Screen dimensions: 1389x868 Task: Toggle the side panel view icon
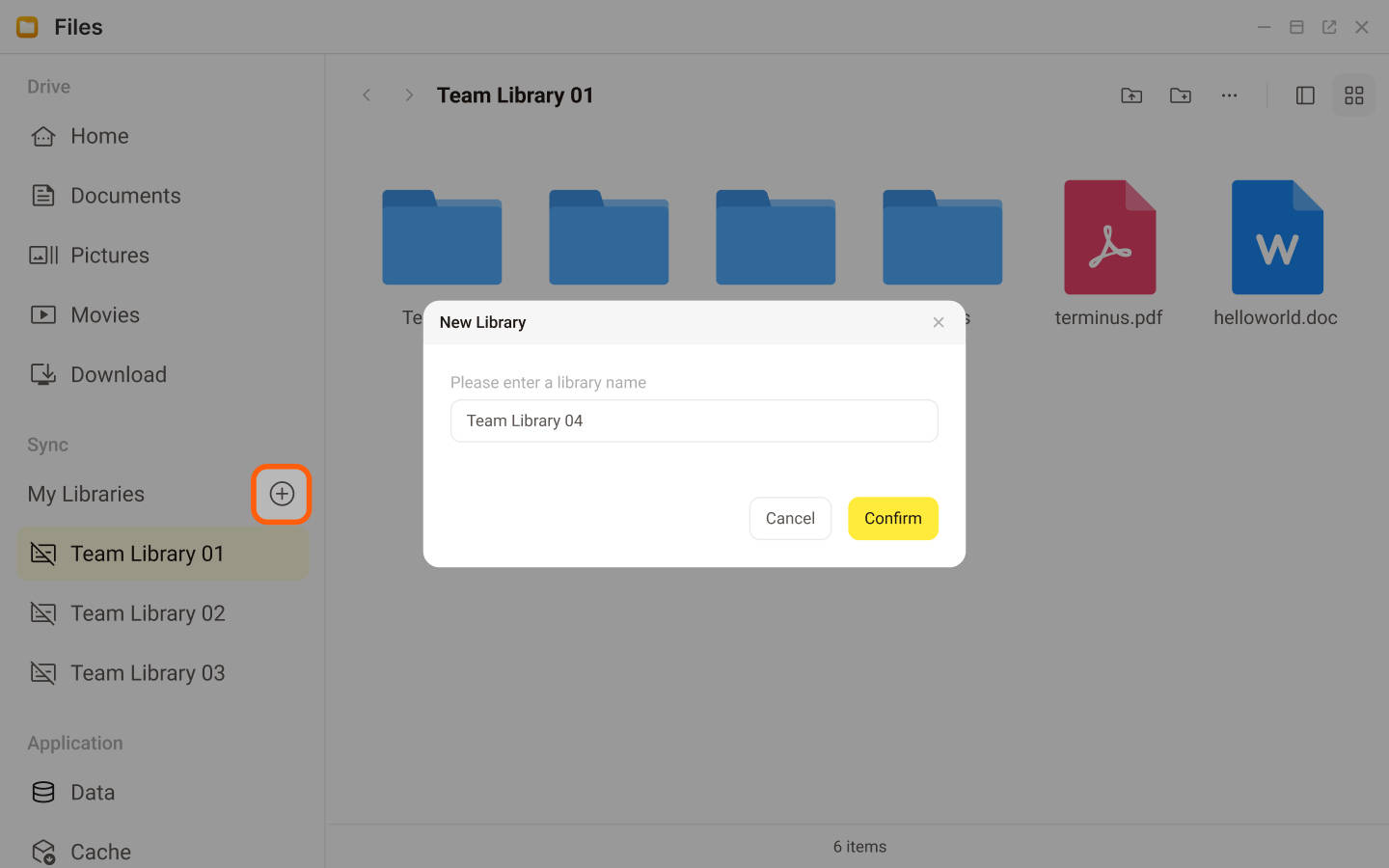tap(1305, 95)
